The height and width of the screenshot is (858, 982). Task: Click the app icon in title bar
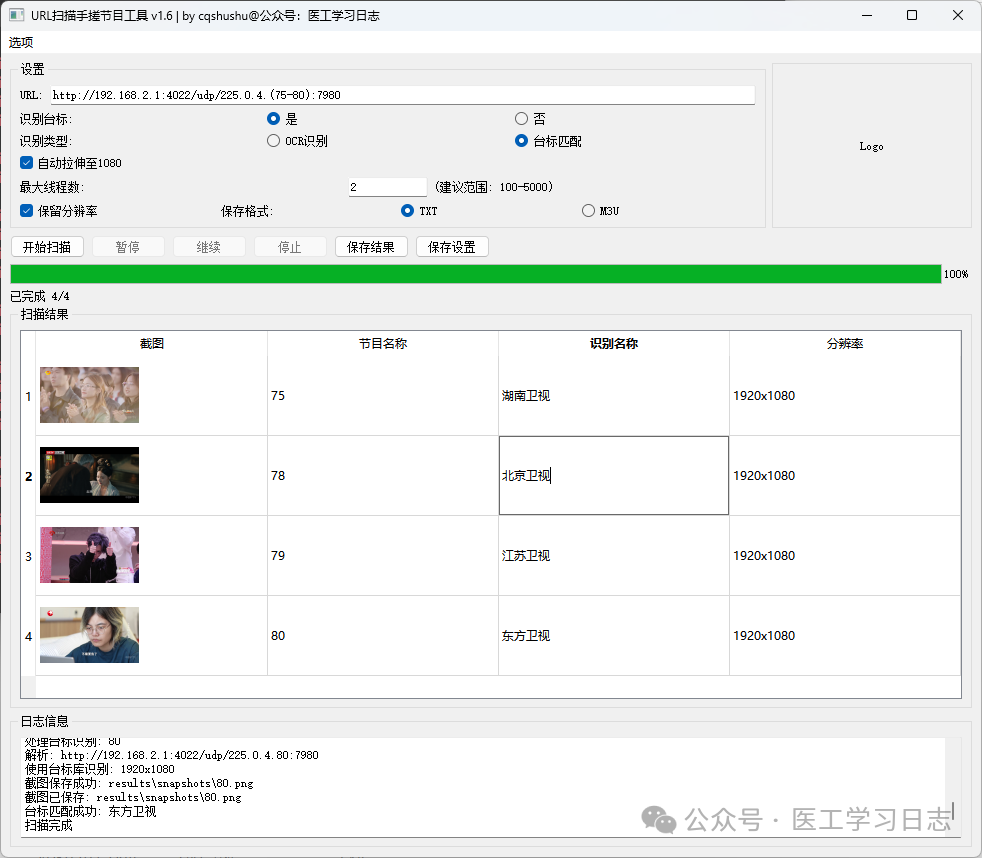(x=17, y=15)
